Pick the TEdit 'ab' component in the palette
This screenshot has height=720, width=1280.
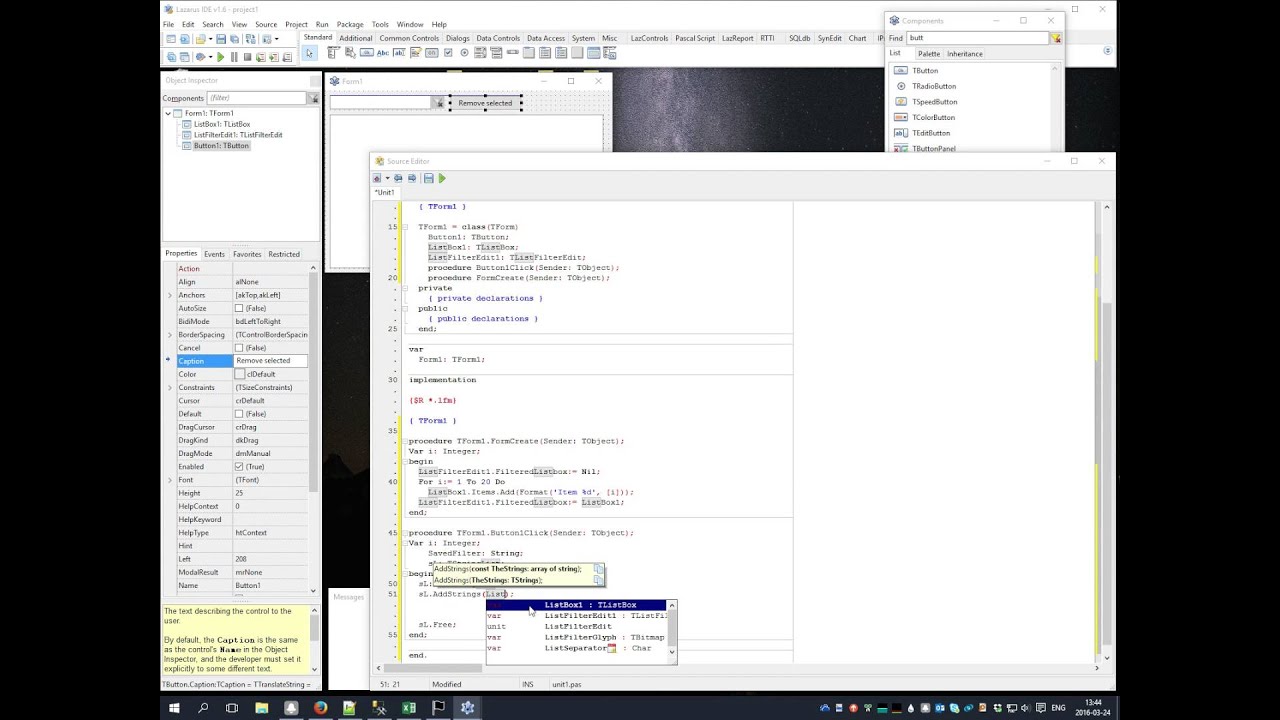click(399, 53)
